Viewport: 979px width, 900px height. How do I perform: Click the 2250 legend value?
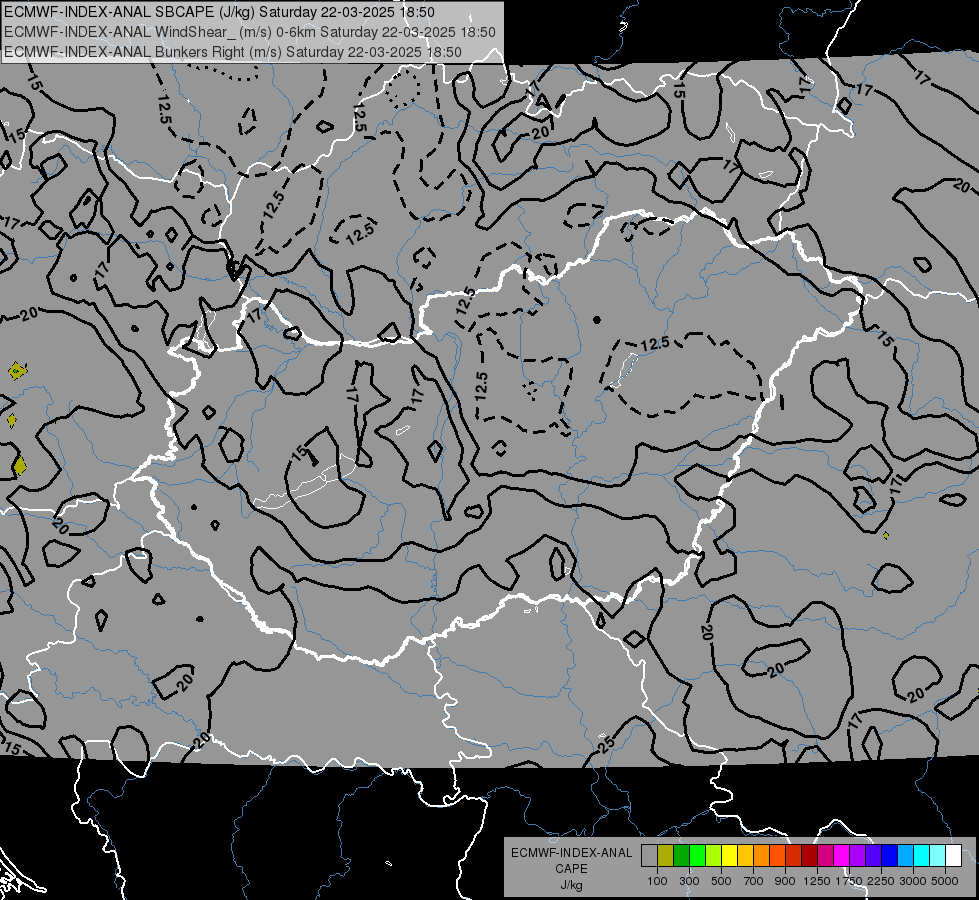[x=881, y=881]
